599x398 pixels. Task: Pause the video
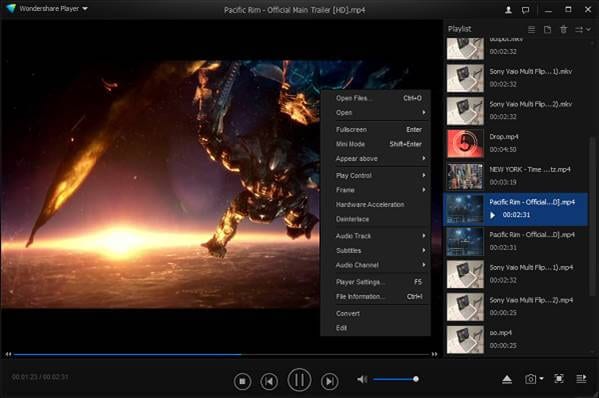tap(299, 380)
